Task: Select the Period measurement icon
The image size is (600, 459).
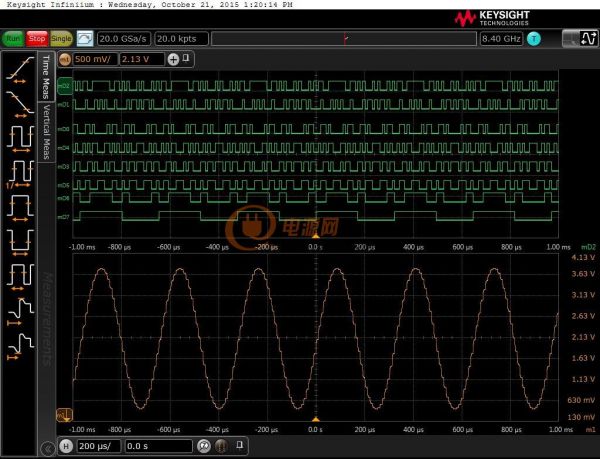Action: (20, 138)
